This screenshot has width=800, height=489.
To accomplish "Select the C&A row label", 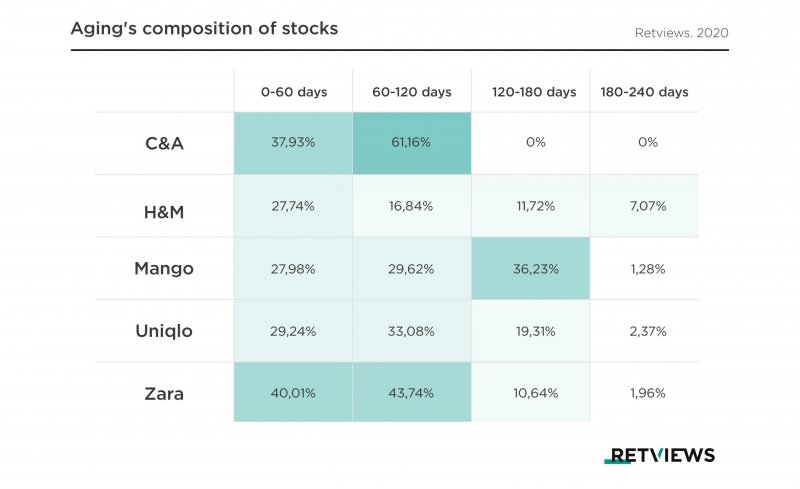I will point(165,143).
